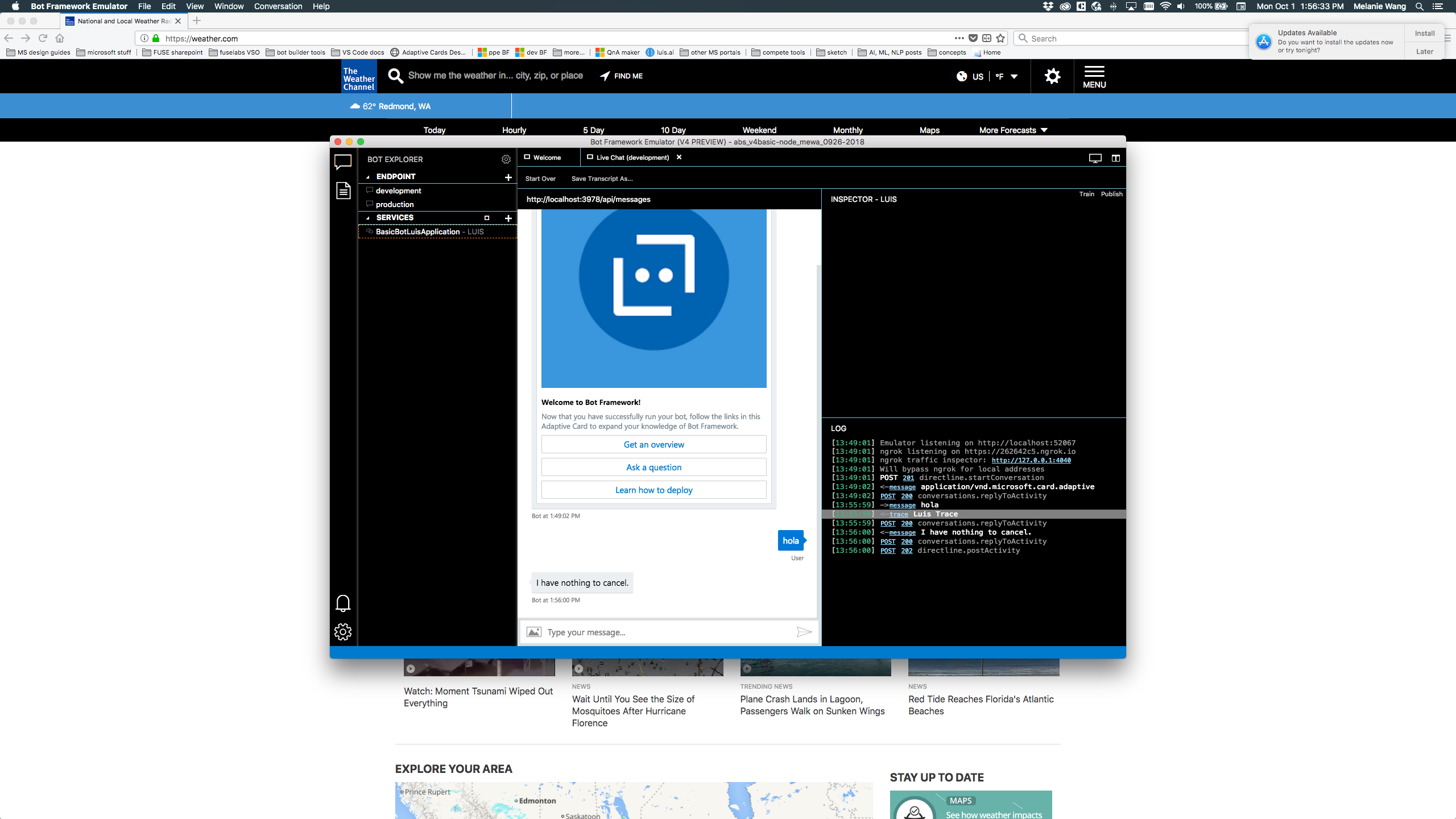Click the Type your message input field
Screen dimensions: 1456x819
point(654,632)
